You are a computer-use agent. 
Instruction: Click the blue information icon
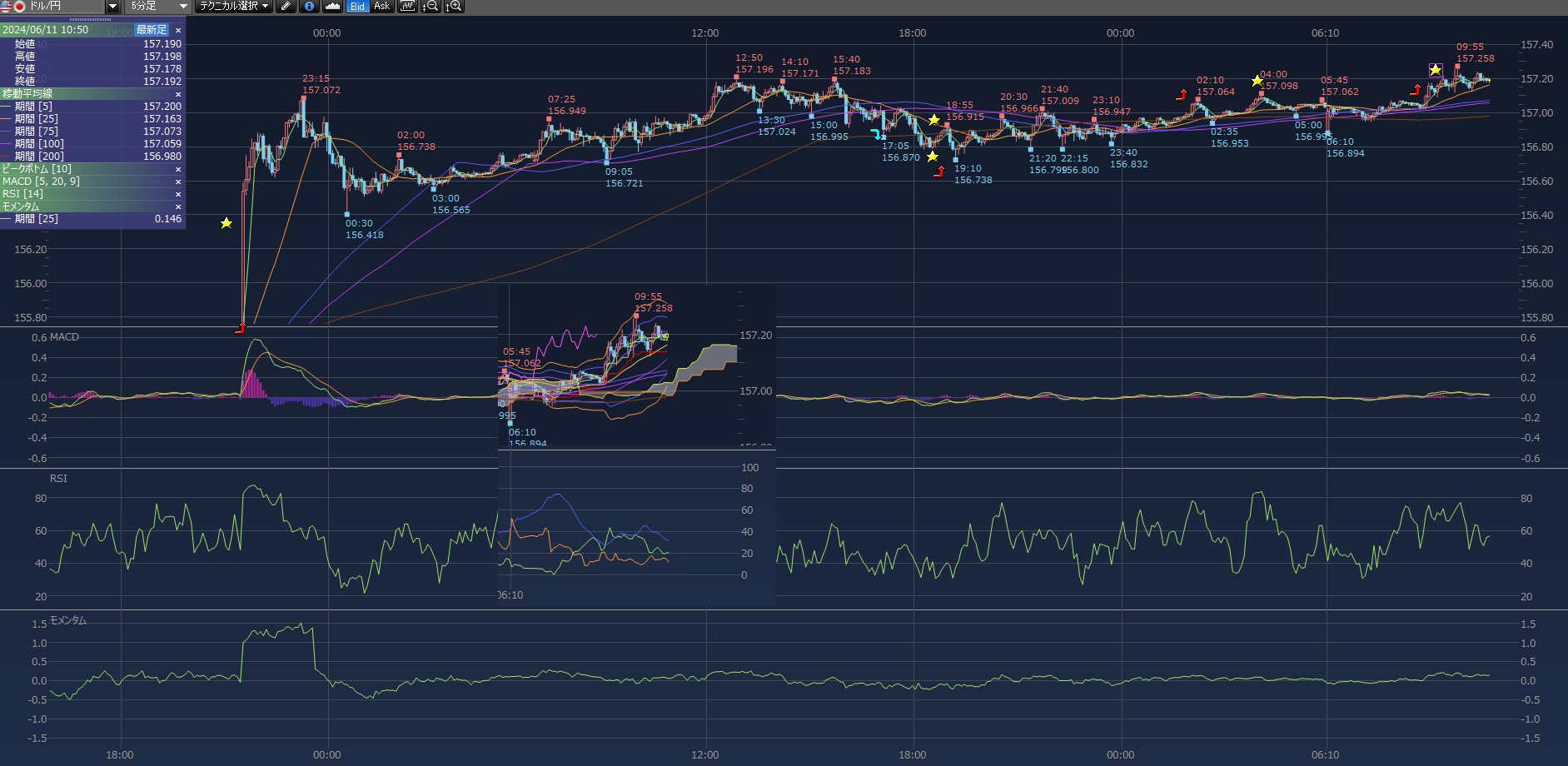pos(309,7)
